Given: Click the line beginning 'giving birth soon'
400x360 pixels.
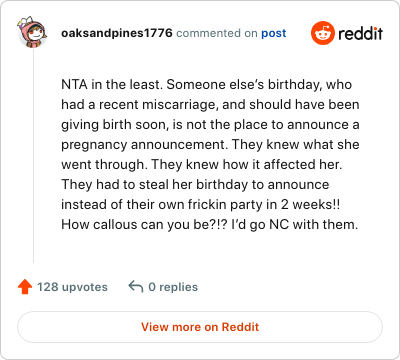Looking at the screenshot, I should click(x=210, y=125).
